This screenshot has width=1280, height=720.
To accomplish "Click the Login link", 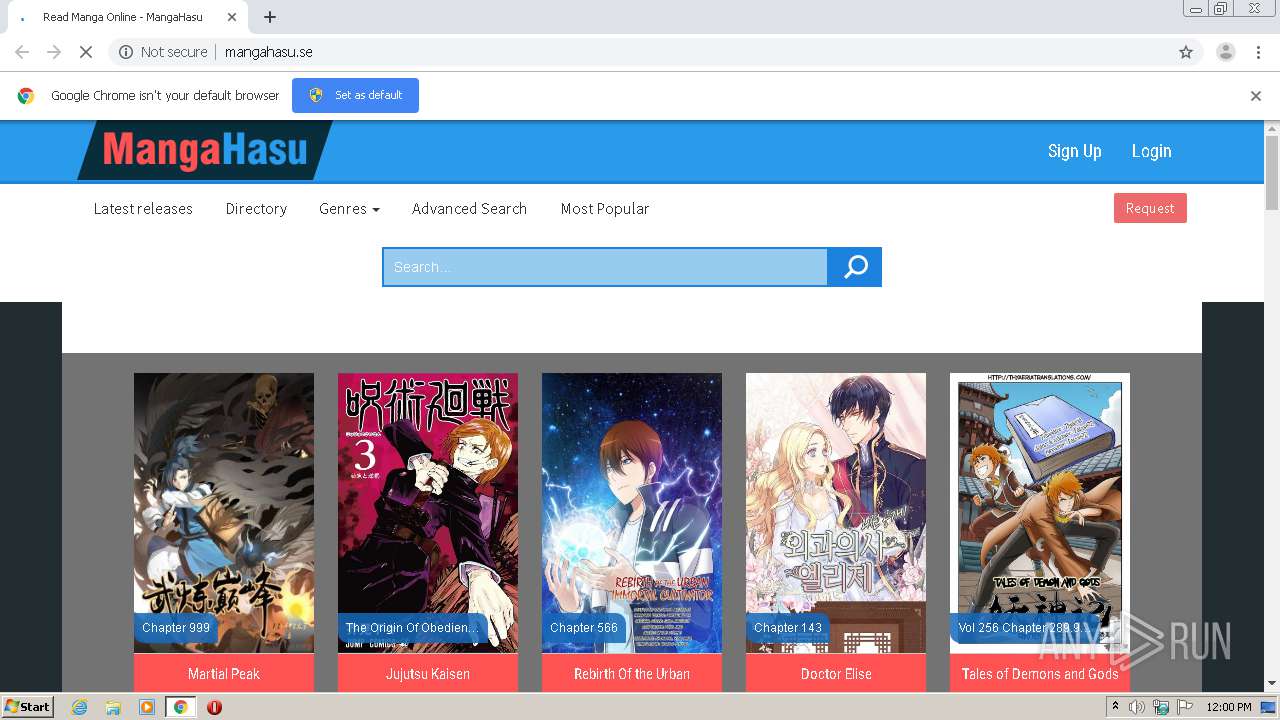I will point(1151,151).
